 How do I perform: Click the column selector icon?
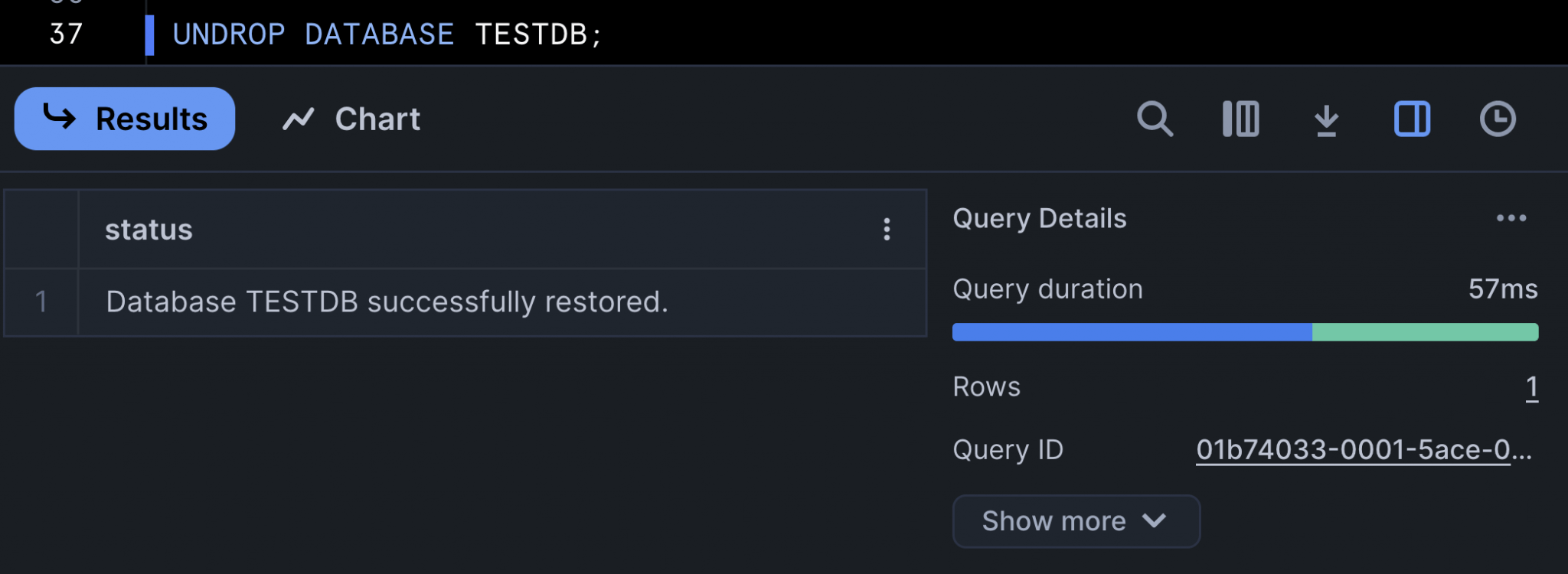1240,119
